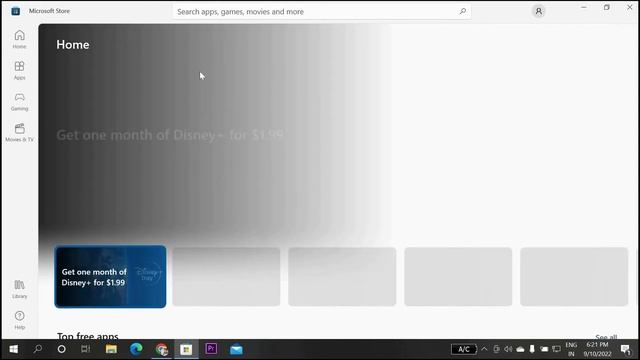Select the third placeholder carousel card
640x360 pixels.
tap(342, 277)
